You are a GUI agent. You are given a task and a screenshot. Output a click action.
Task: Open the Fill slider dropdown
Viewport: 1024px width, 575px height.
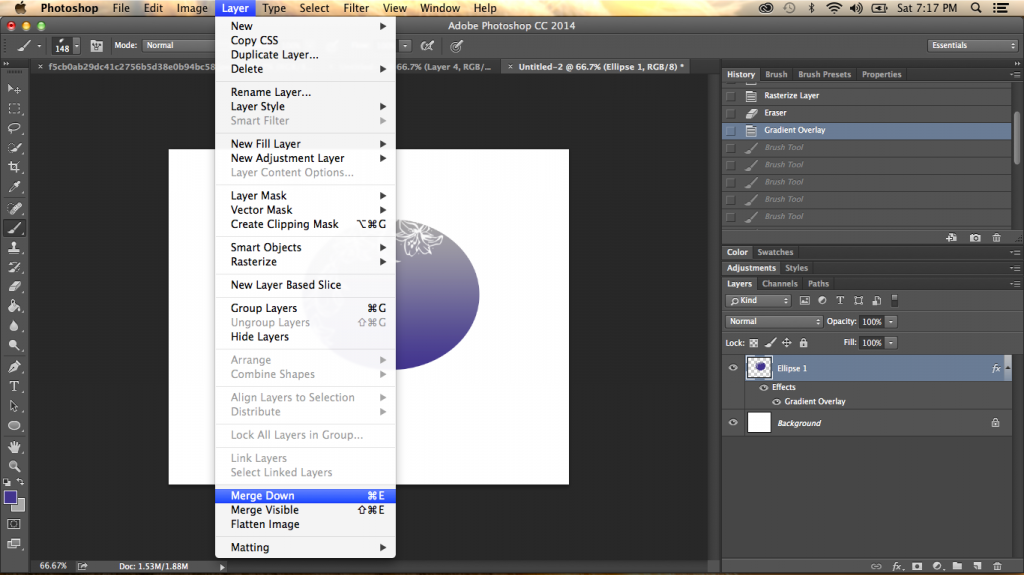click(891, 342)
